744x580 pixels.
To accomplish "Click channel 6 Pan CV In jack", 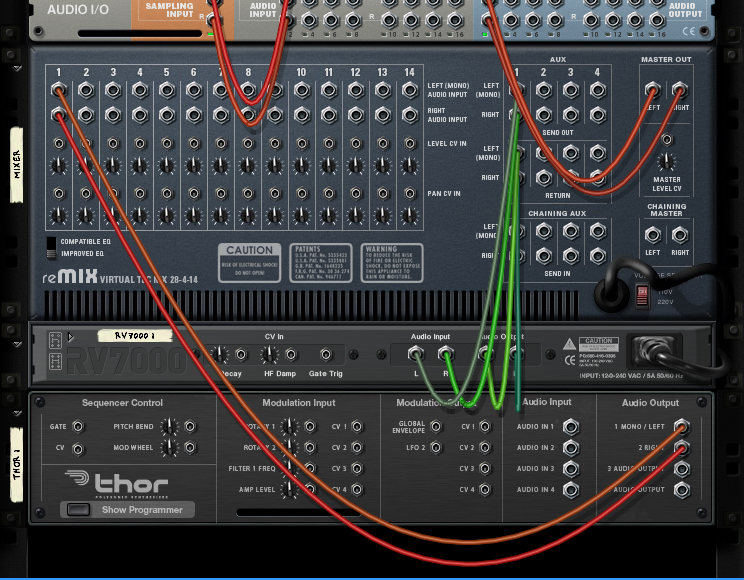I will click(x=194, y=194).
